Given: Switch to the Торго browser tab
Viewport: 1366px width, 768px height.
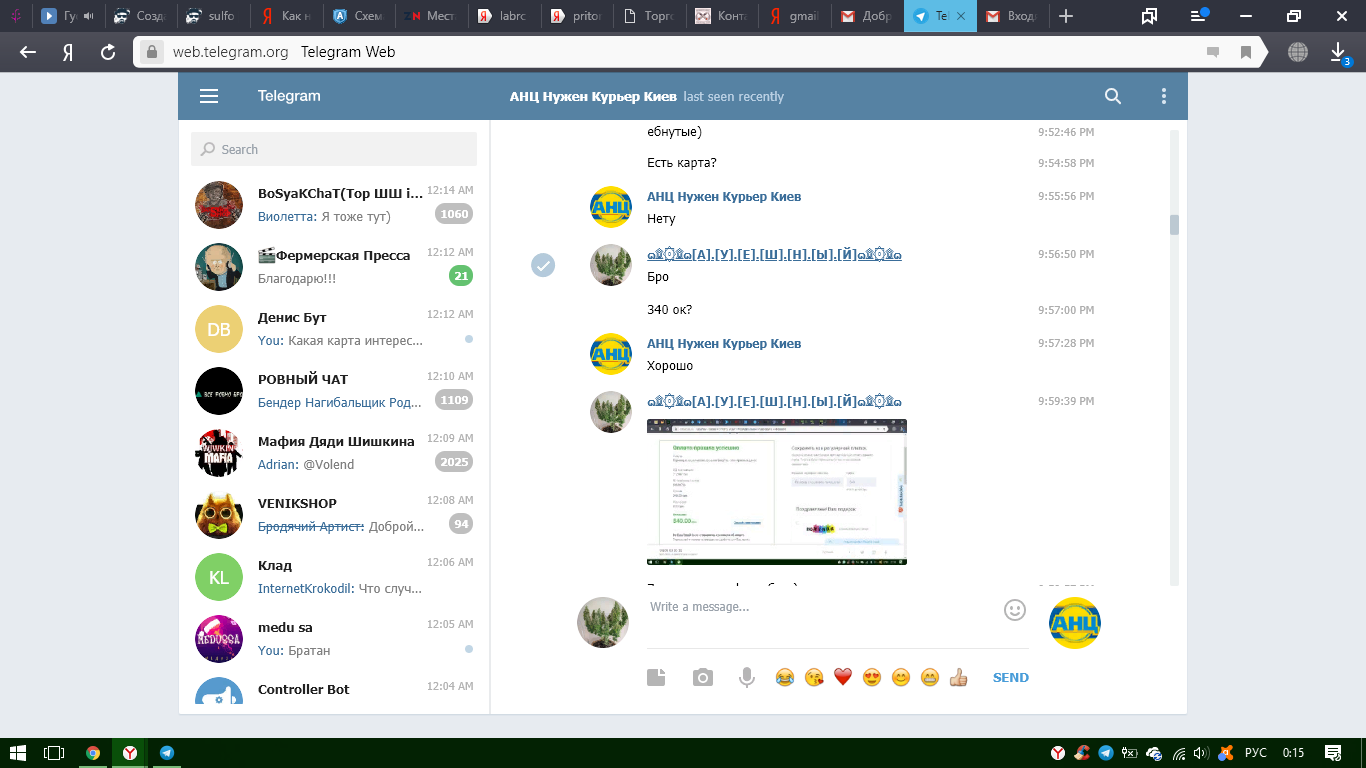Looking at the screenshot, I should [x=649, y=16].
